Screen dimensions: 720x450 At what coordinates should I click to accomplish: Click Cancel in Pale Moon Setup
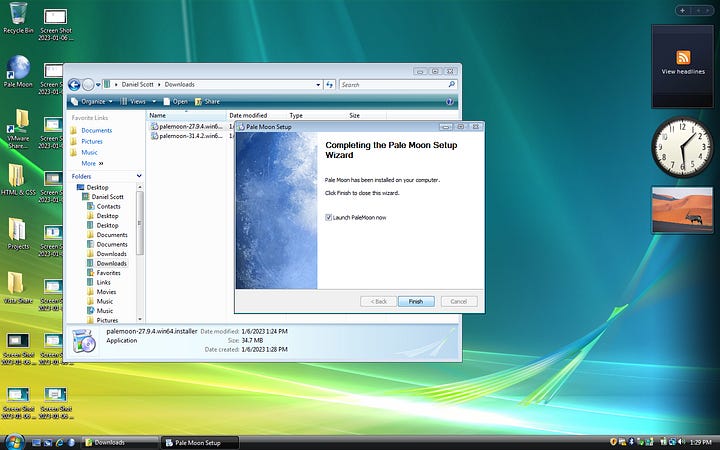459,301
